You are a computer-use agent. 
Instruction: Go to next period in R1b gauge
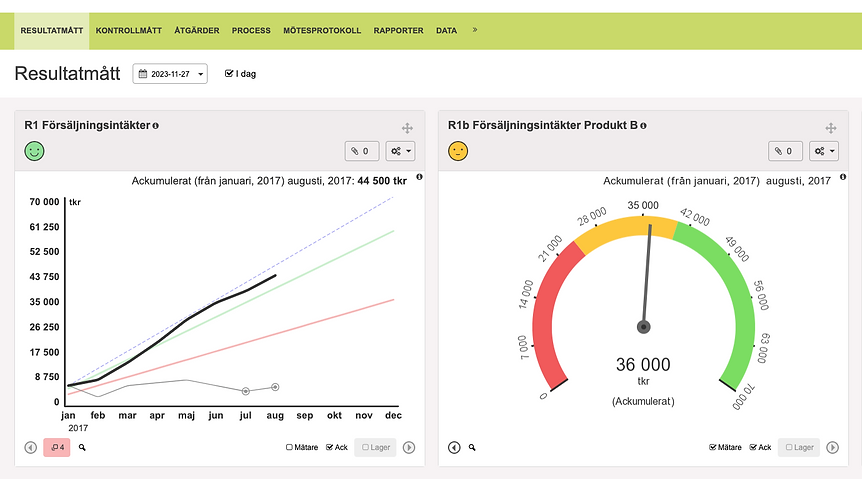pos(833,448)
